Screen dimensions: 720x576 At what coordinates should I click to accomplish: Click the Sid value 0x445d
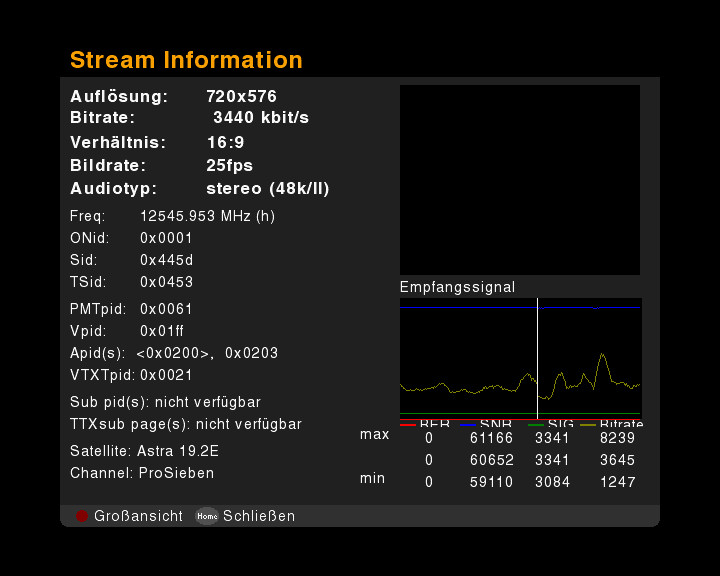tap(167, 260)
